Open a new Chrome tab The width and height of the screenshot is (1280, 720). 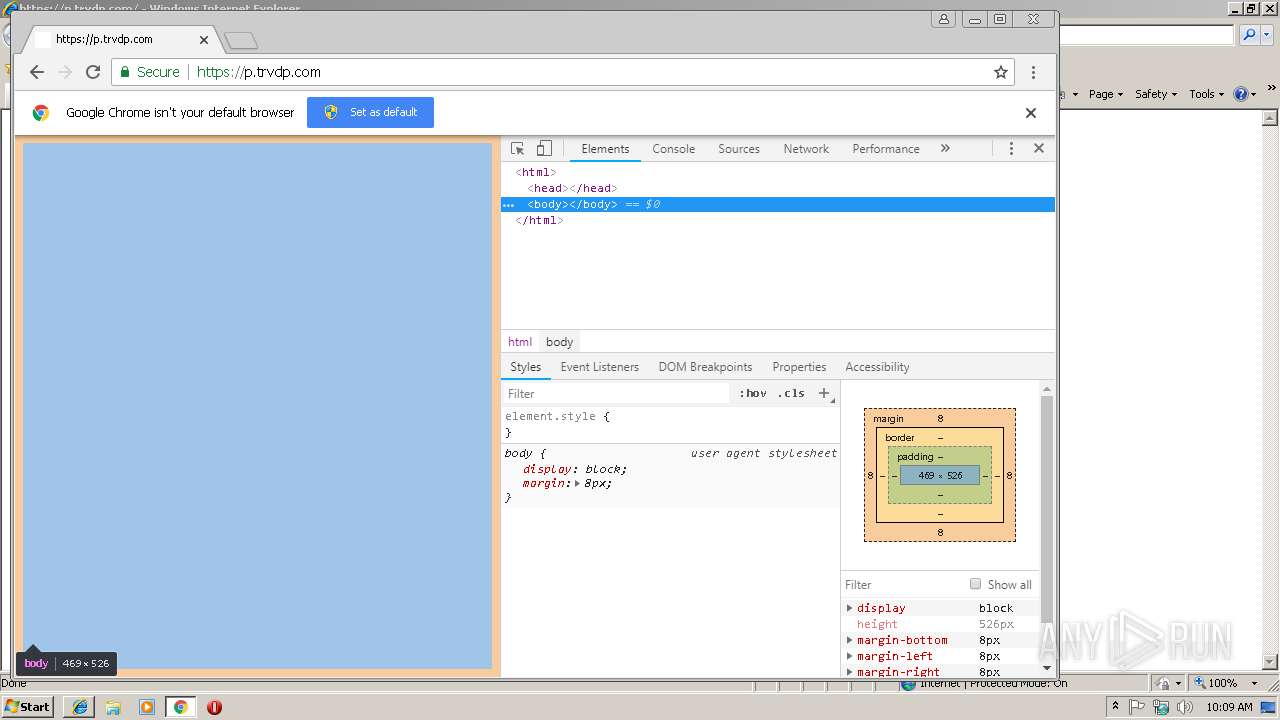[x=241, y=40]
